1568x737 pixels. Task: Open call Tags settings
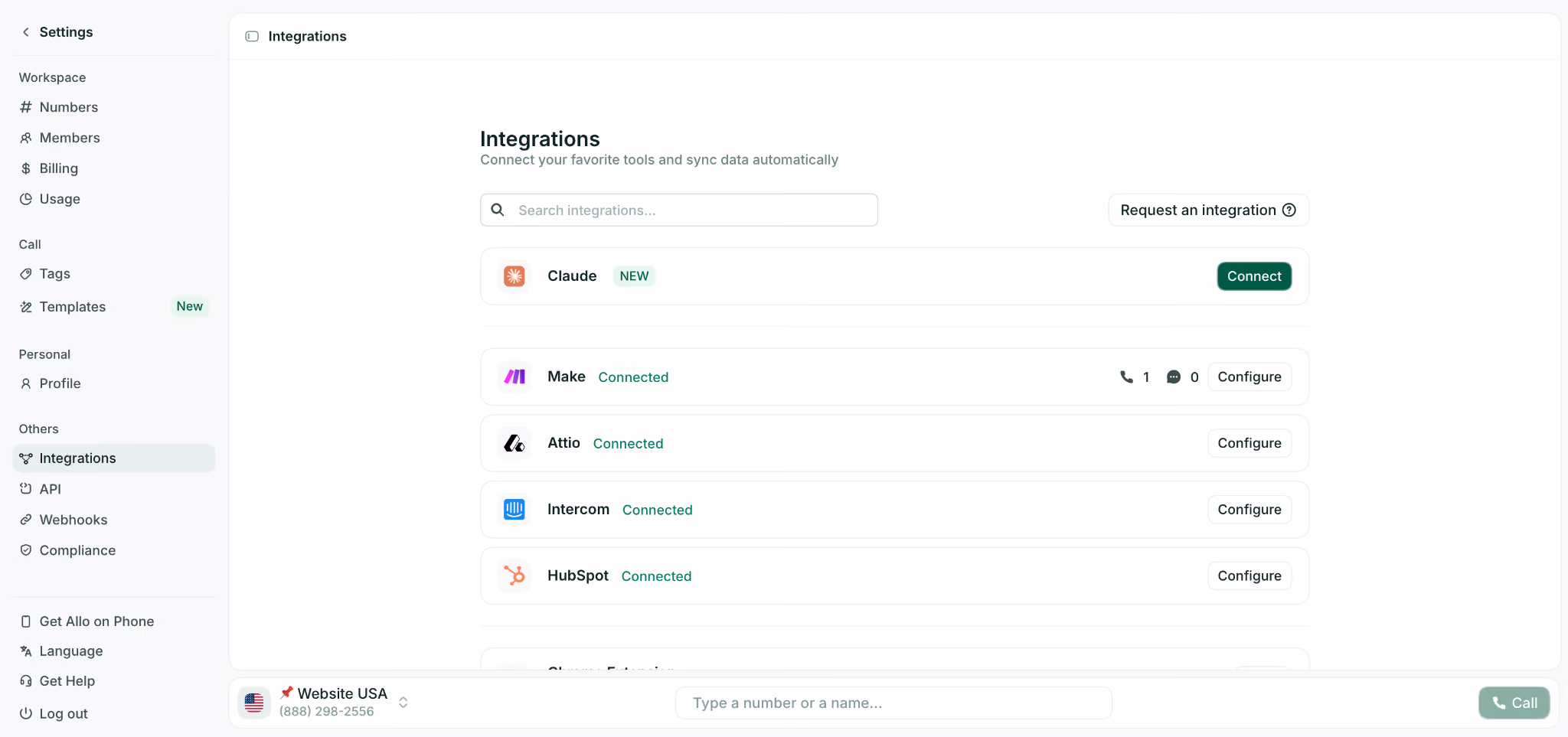coord(113,274)
